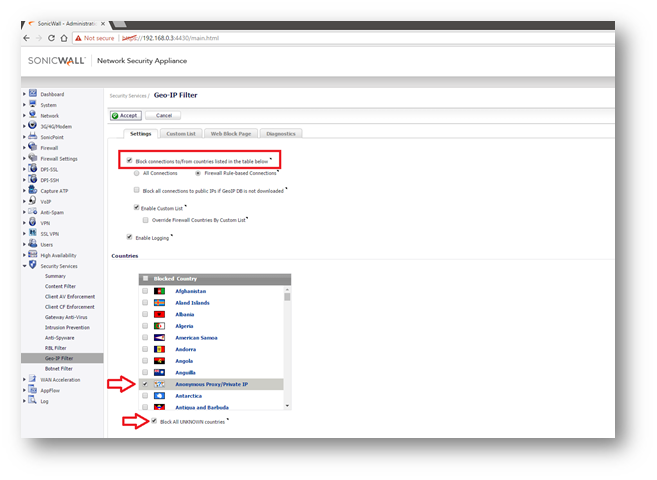Collapse the Security Services tree arrow
Image resolution: width=657 pixels, height=480 pixels.
click(24, 266)
